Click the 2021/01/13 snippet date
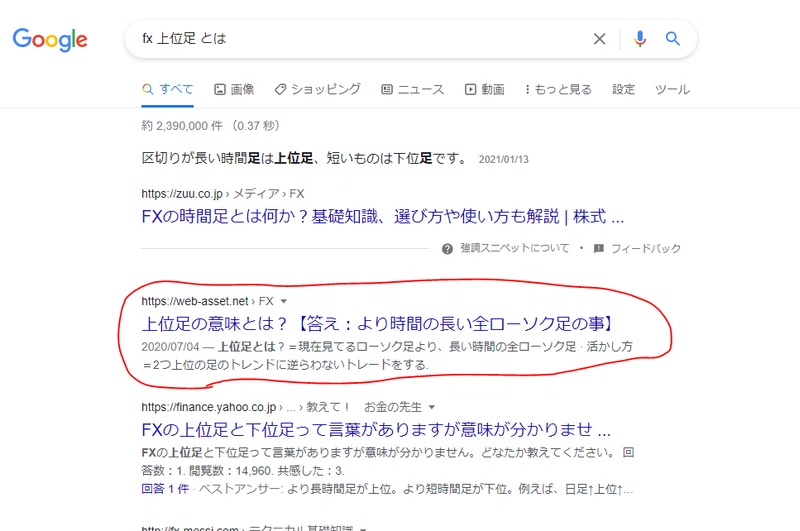 click(x=504, y=159)
